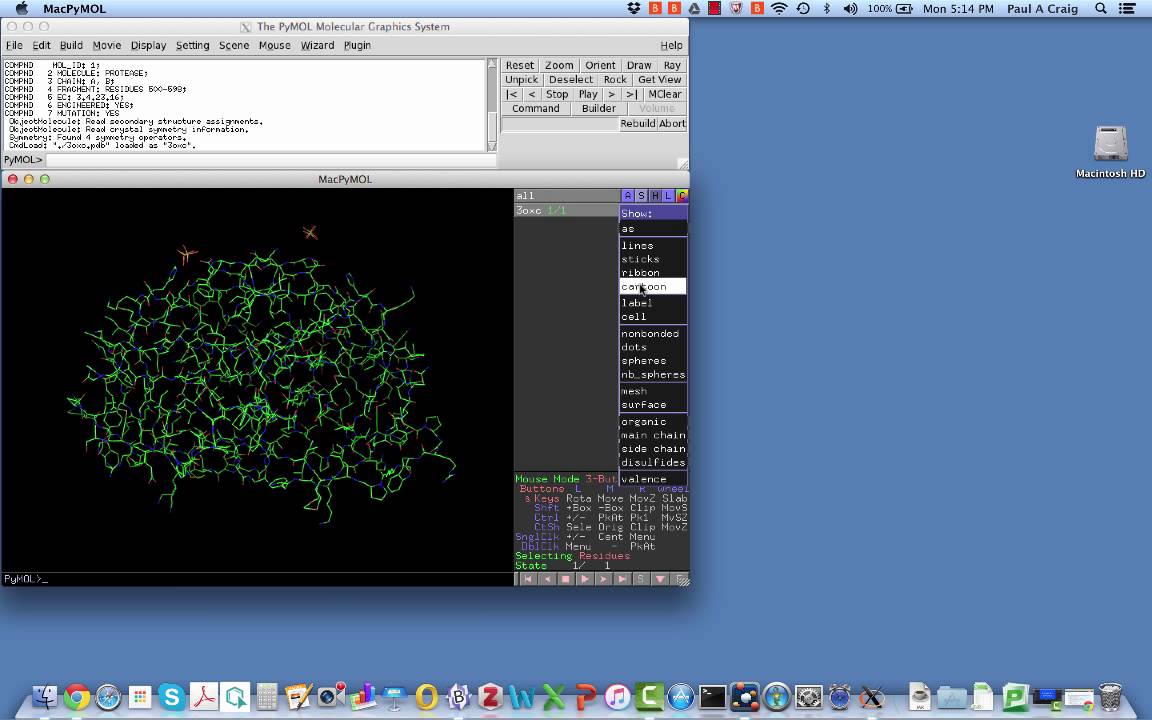Screen dimensions: 1152x720
Task: Open the Display menu
Action: 148,46
